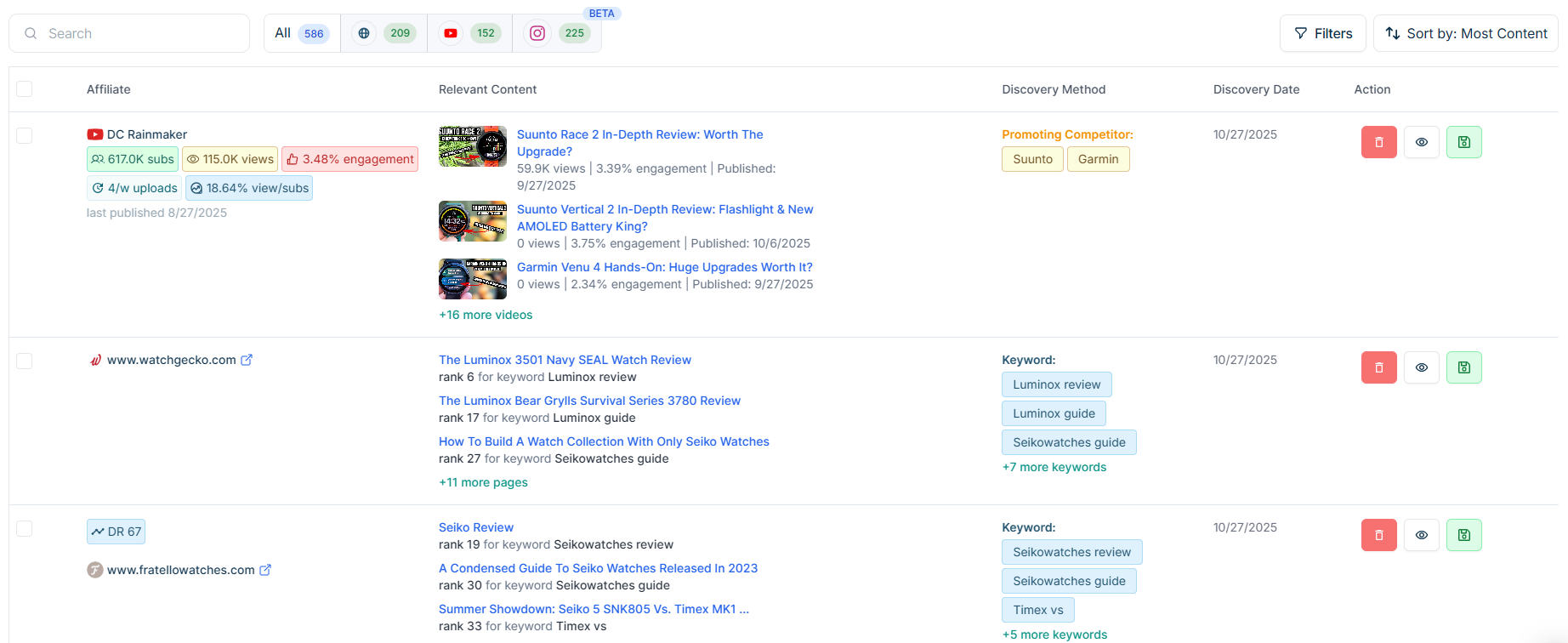Switch to the All 586 tab

click(x=302, y=33)
